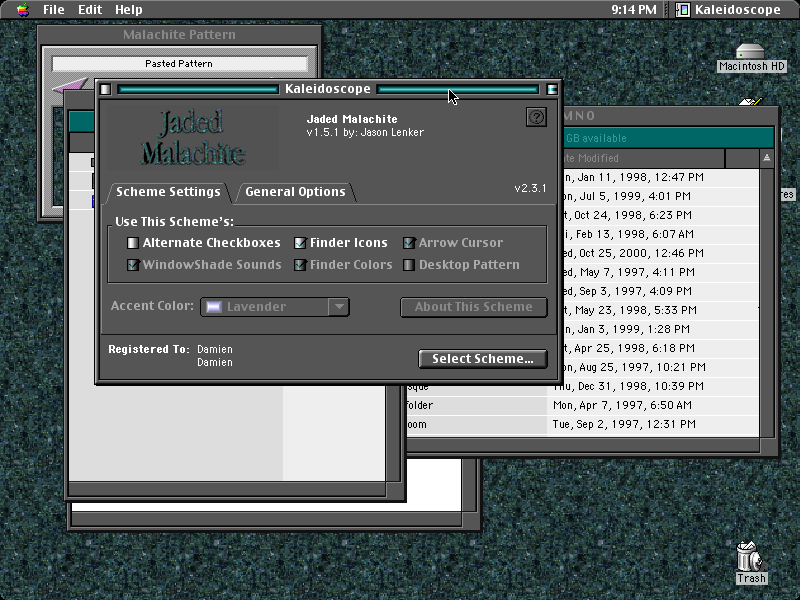The image size is (800, 600).
Task: Collapse Kaleidoscope window with windowshade box
Action: (552, 89)
